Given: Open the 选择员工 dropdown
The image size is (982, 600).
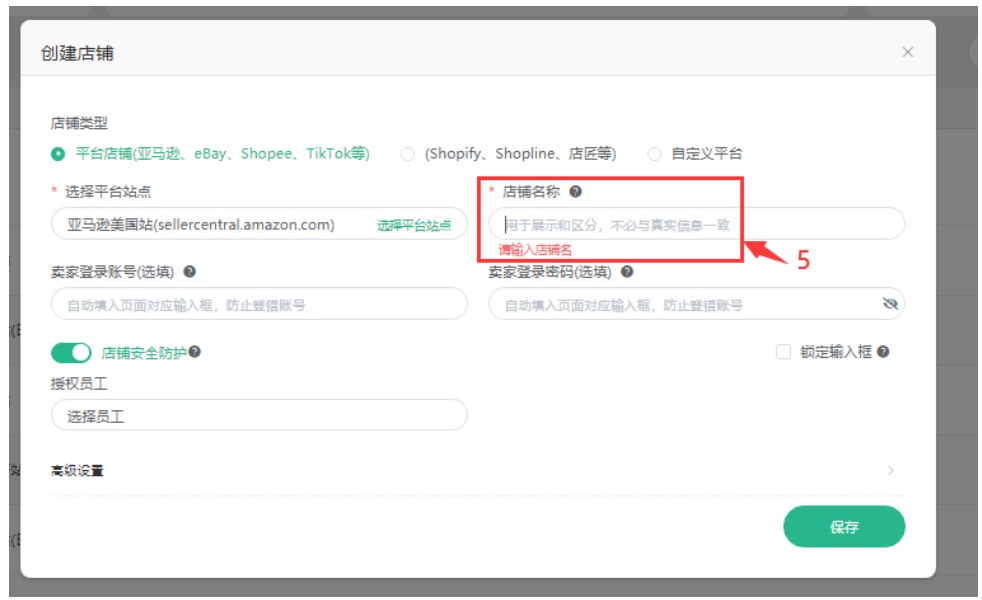Looking at the screenshot, I should pyautogui.click(x=258, y=415).
